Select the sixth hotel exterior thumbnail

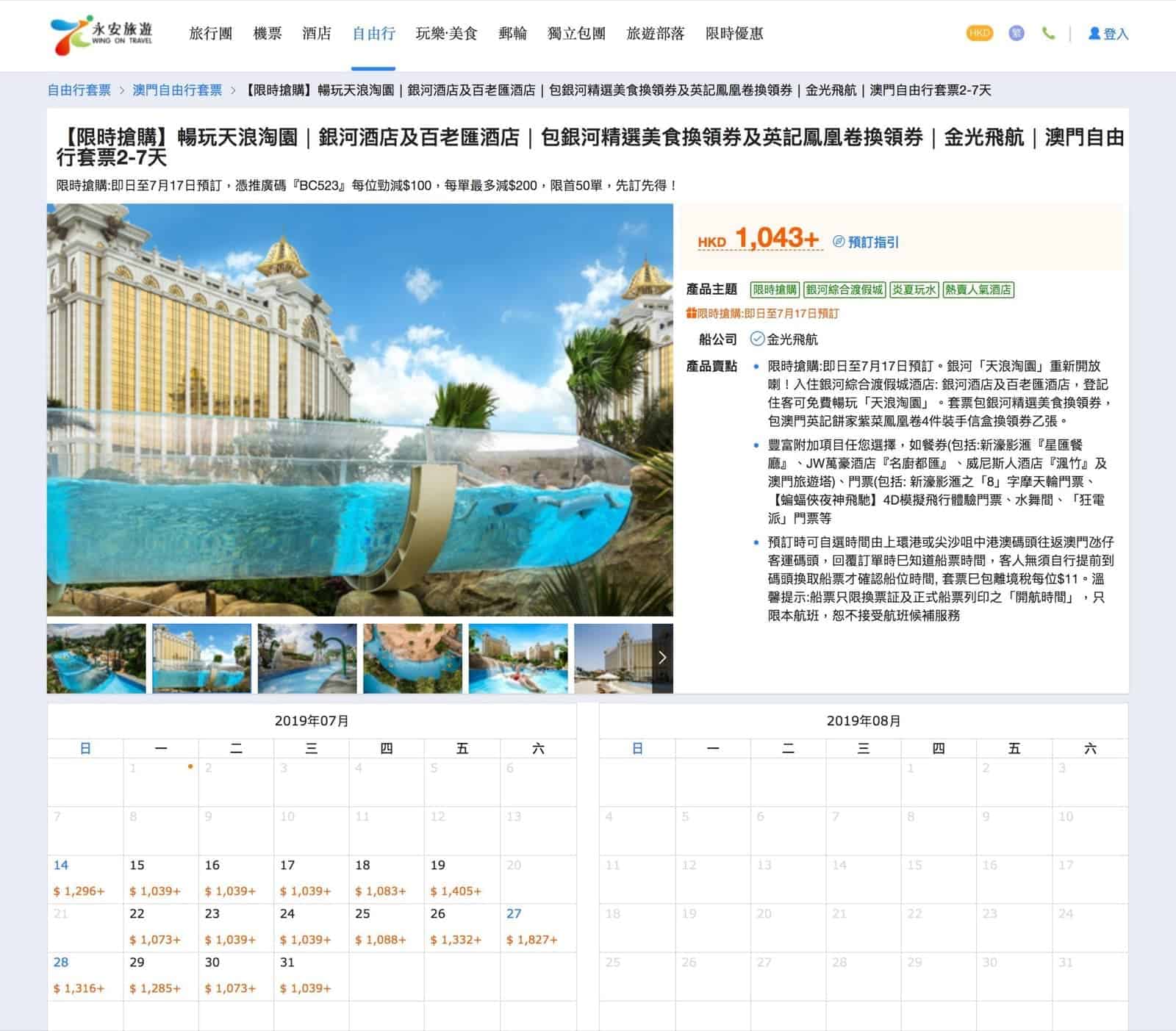click(x=614, y=658)
